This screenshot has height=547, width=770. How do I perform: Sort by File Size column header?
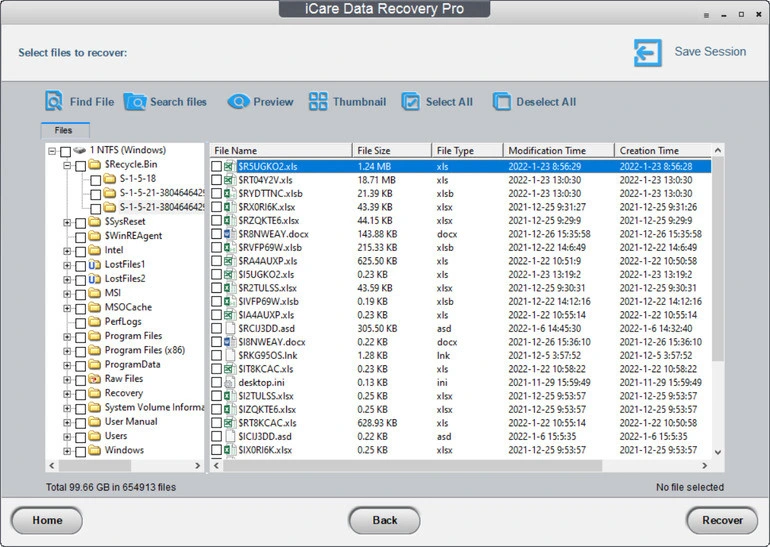[392, 151]
